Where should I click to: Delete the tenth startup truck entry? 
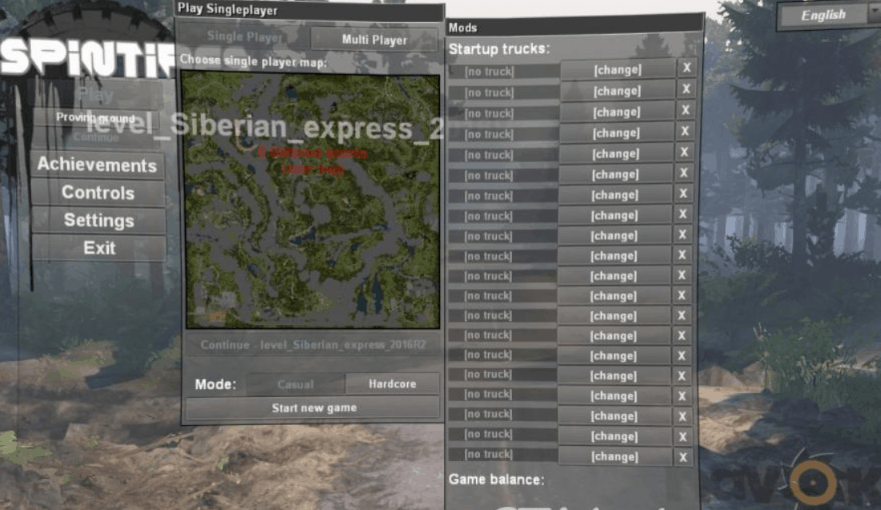pos(685,254)
